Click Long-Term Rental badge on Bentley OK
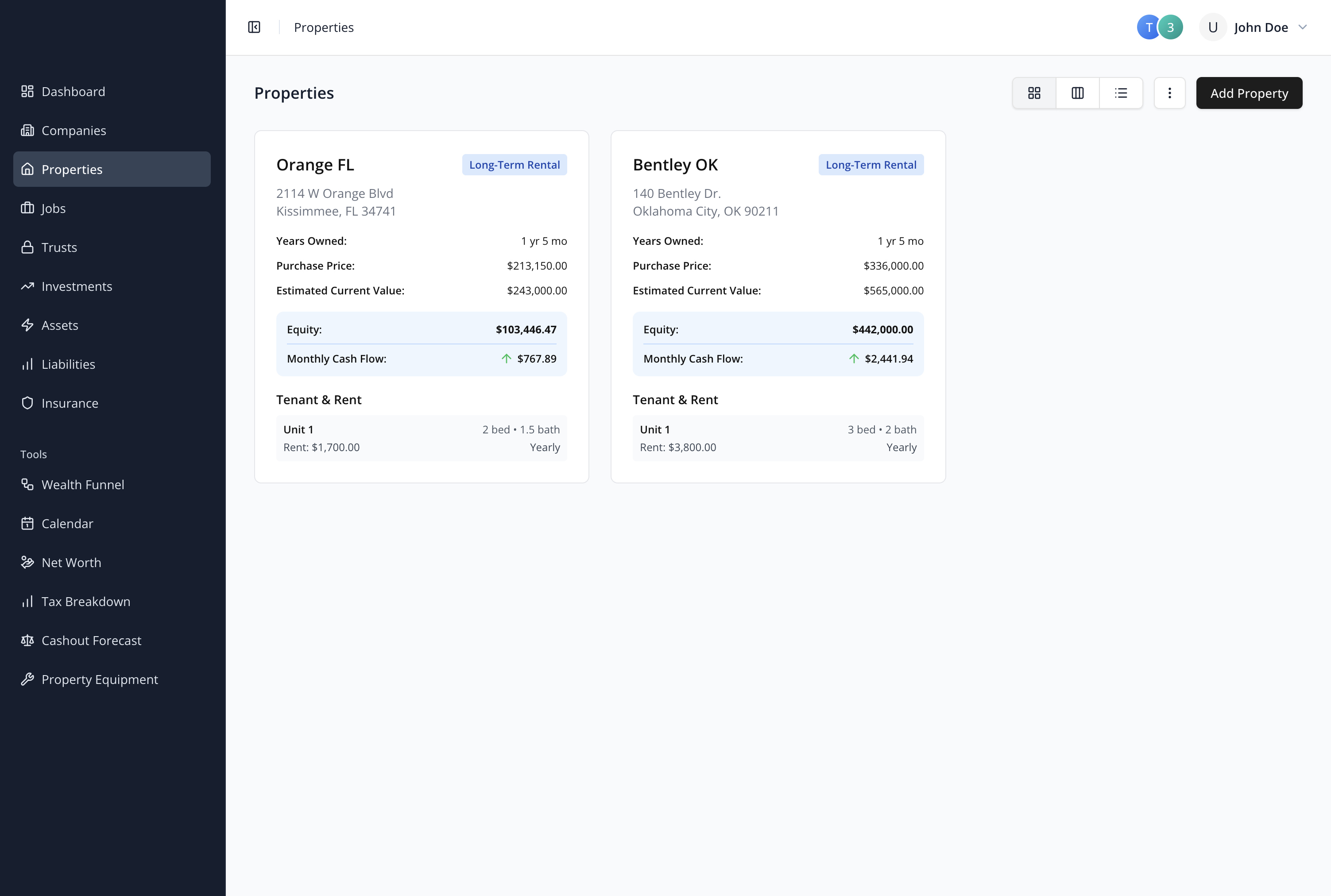Screen dimensions: 1331x896 pyautogui.click(x=871, y=165)
